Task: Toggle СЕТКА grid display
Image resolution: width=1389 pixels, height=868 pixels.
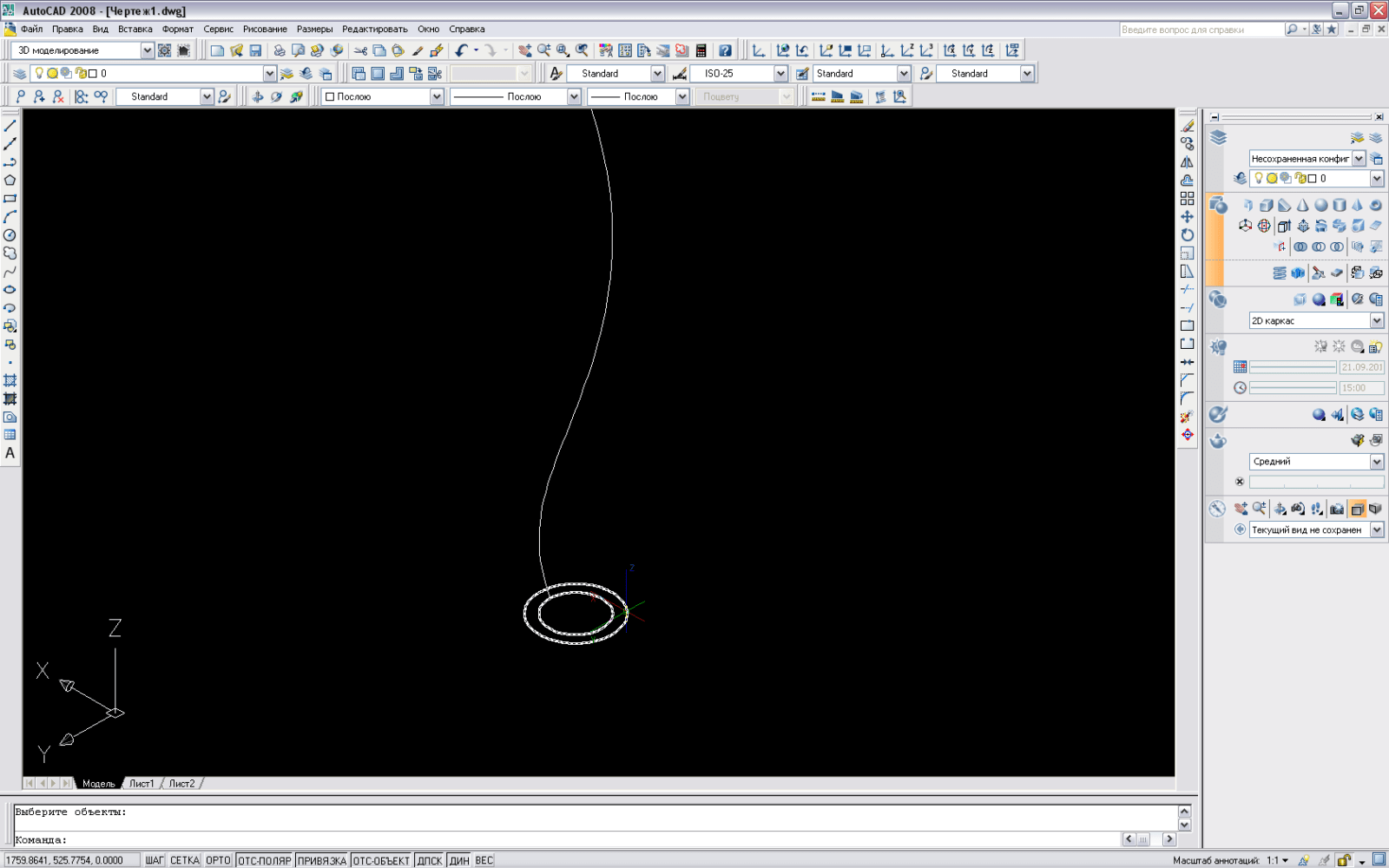Action: (x=184, y=860)
